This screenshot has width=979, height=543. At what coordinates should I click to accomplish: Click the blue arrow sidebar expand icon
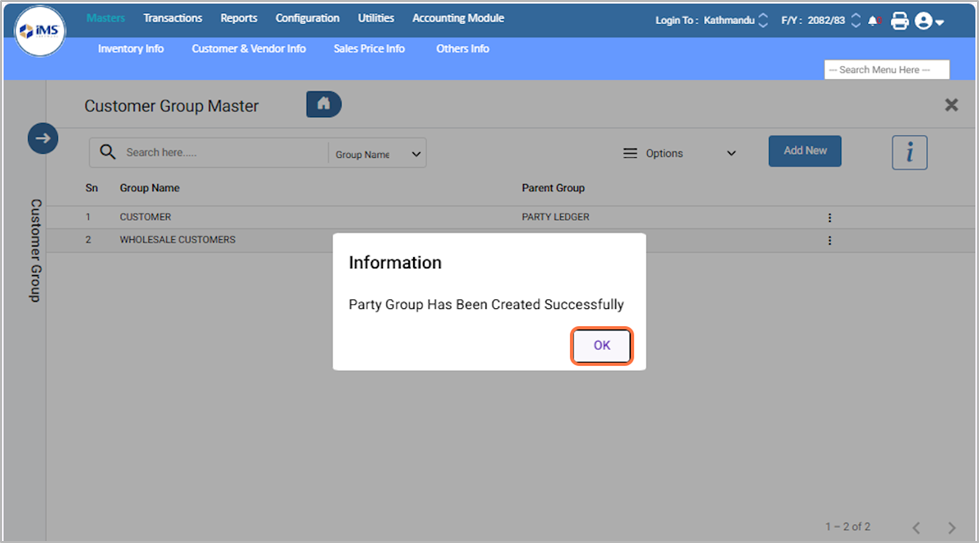(x=43, y=138)
